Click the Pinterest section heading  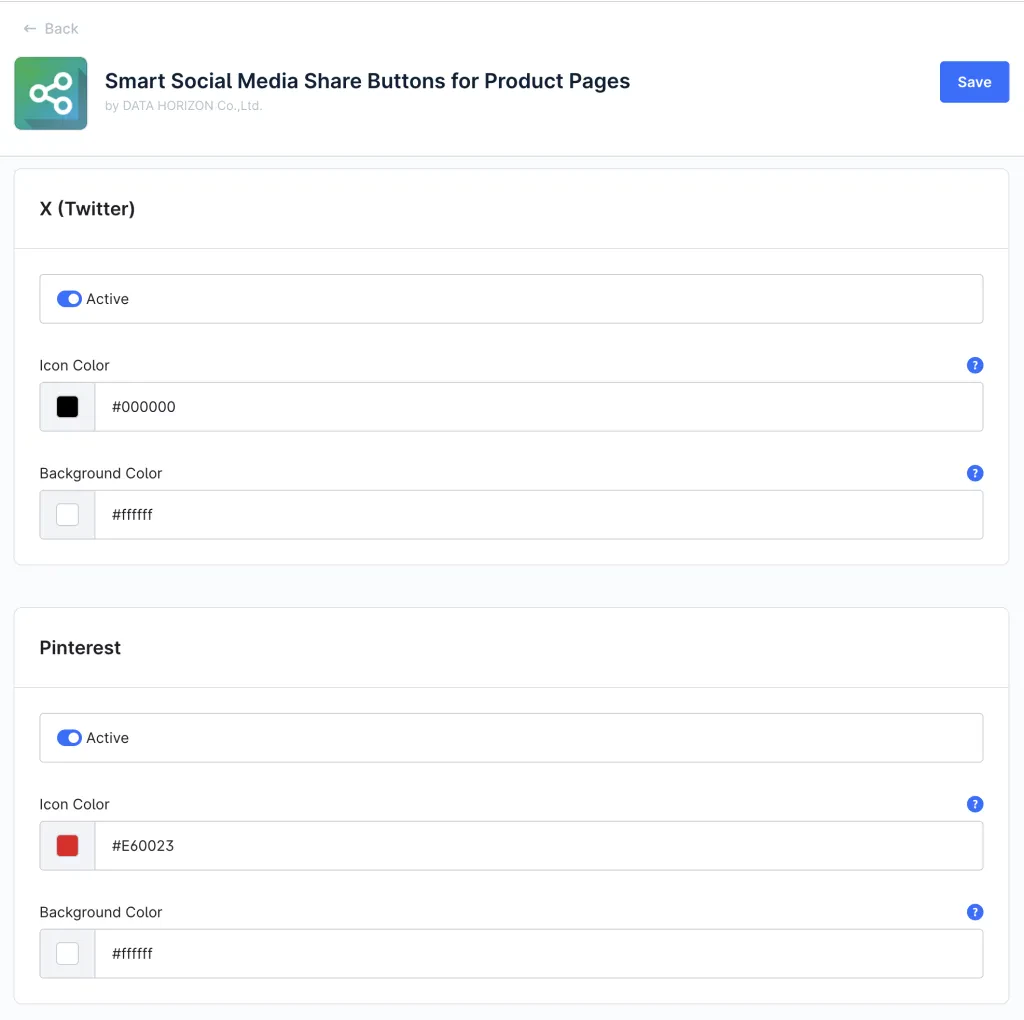(80, 648)
